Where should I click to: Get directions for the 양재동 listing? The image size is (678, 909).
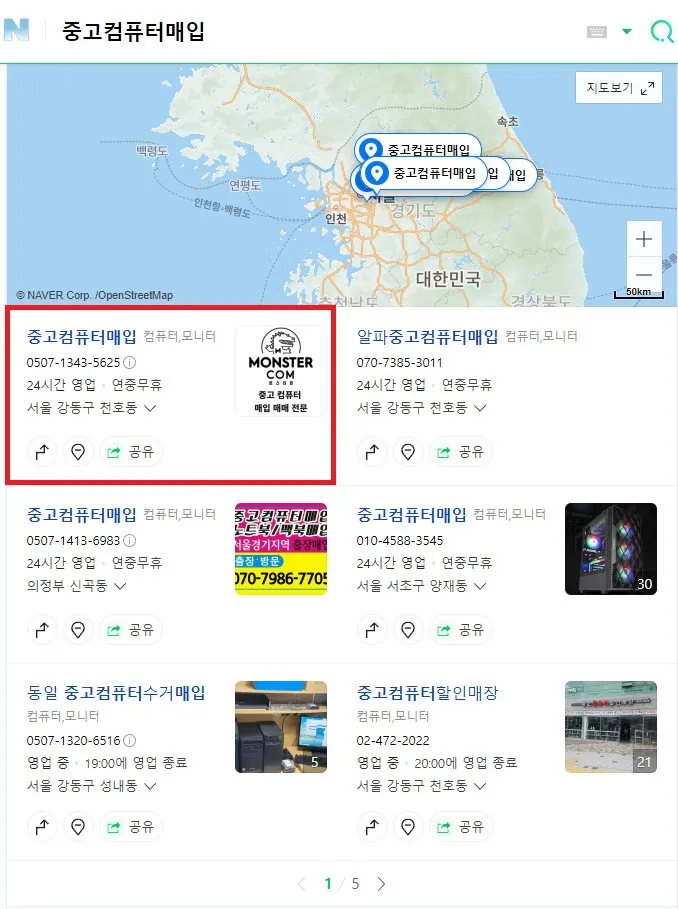372,629
